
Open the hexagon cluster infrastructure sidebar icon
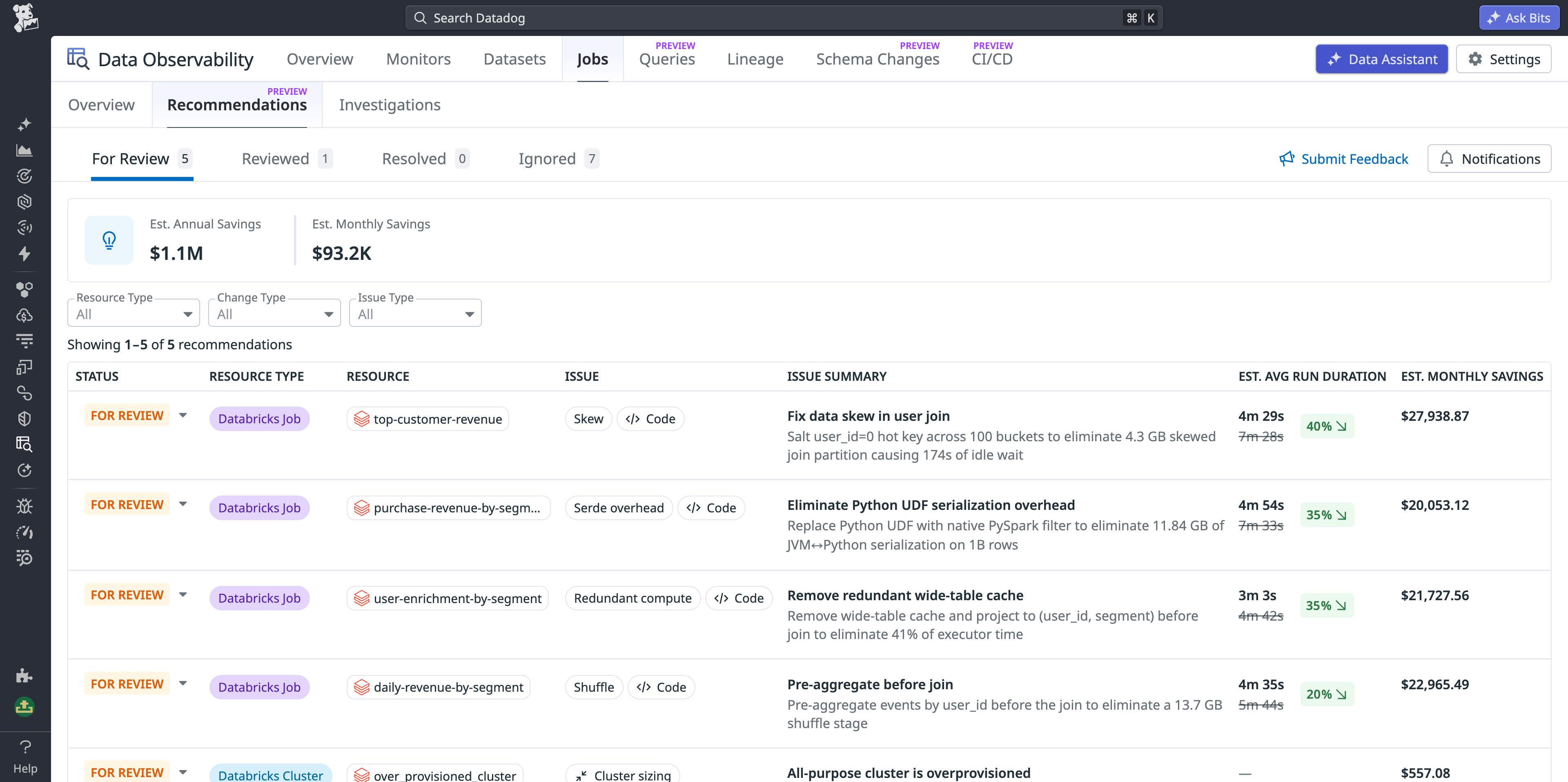pyautogui.click(x=24, y=290)
